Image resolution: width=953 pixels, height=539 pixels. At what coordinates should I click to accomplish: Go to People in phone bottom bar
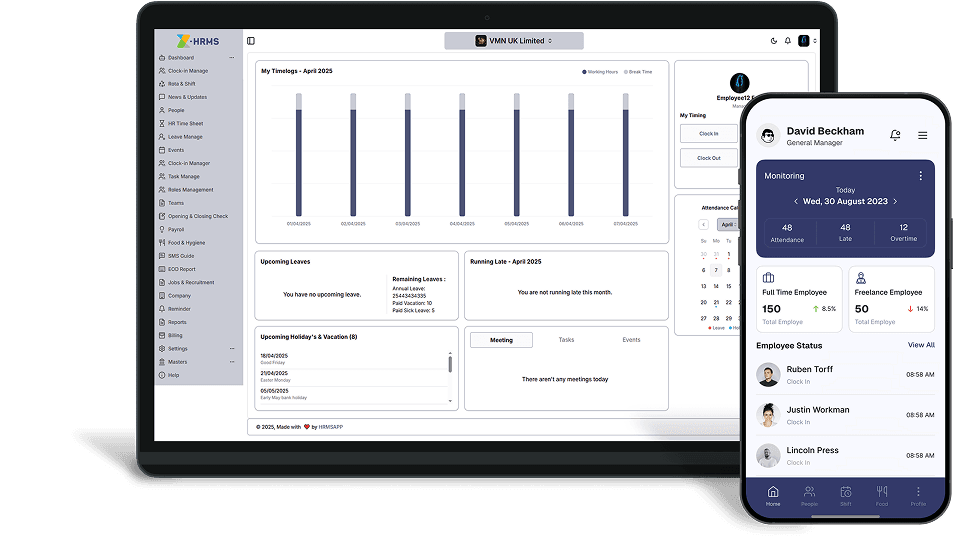coord(809,495)
